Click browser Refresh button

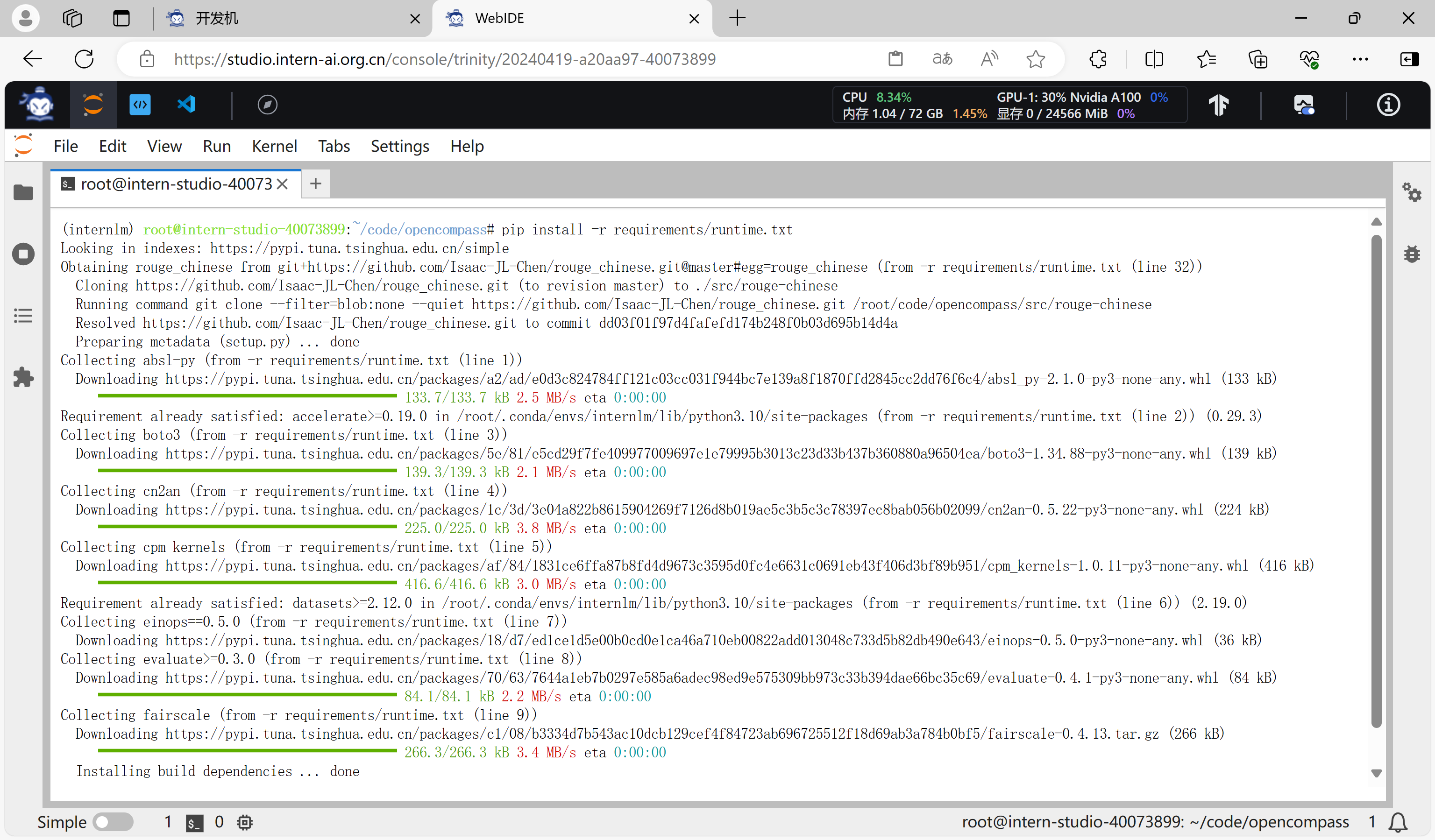84,59
